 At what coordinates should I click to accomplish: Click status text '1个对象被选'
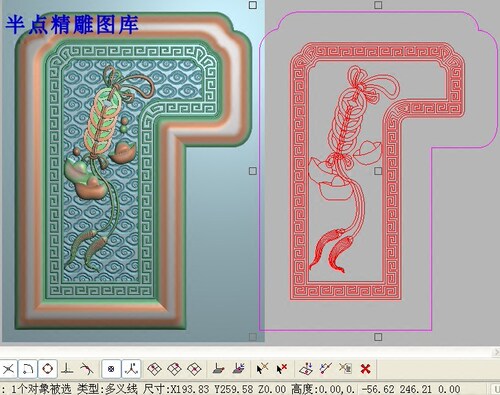pyautogui.click(x=41, y=389)
